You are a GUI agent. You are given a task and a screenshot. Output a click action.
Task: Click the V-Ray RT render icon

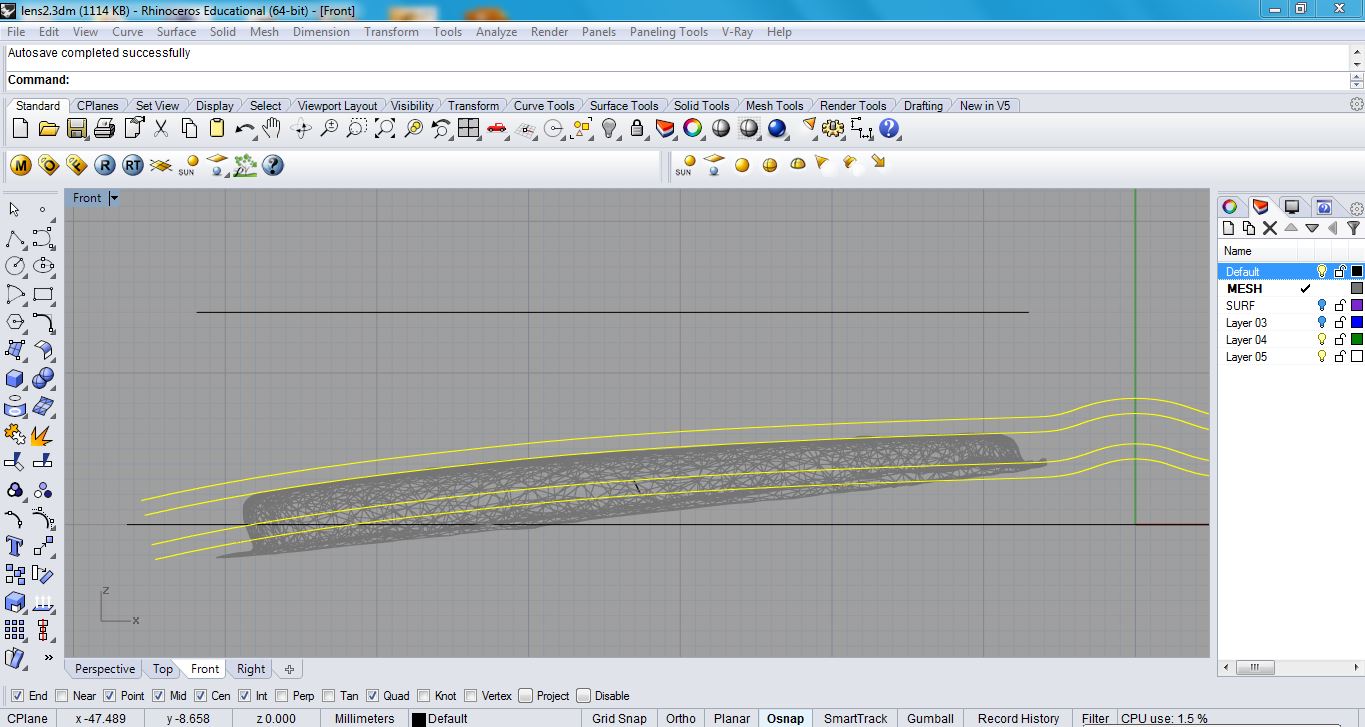click(x=133, y=165)
